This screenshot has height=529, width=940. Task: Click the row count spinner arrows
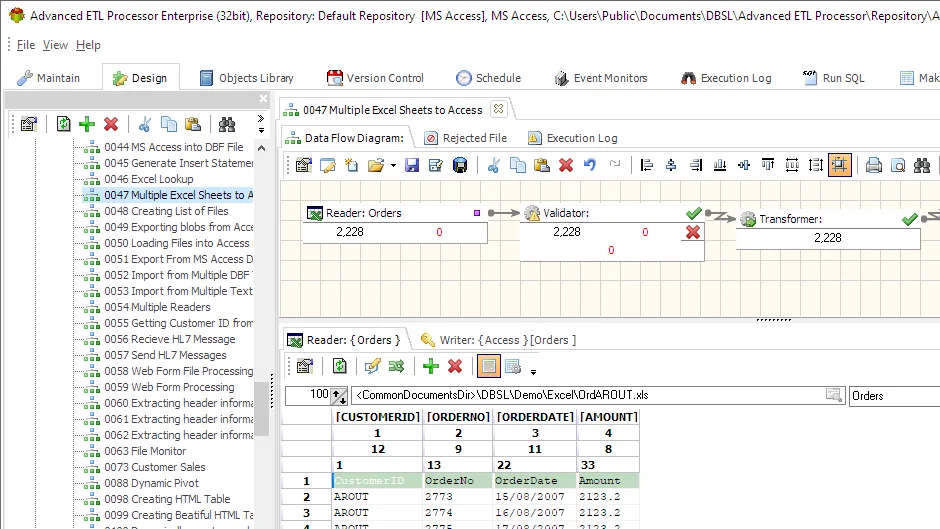coord(339,396)
